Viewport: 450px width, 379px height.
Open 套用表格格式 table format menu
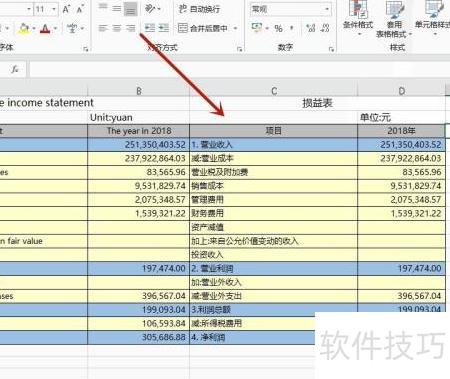pos(394,20)
